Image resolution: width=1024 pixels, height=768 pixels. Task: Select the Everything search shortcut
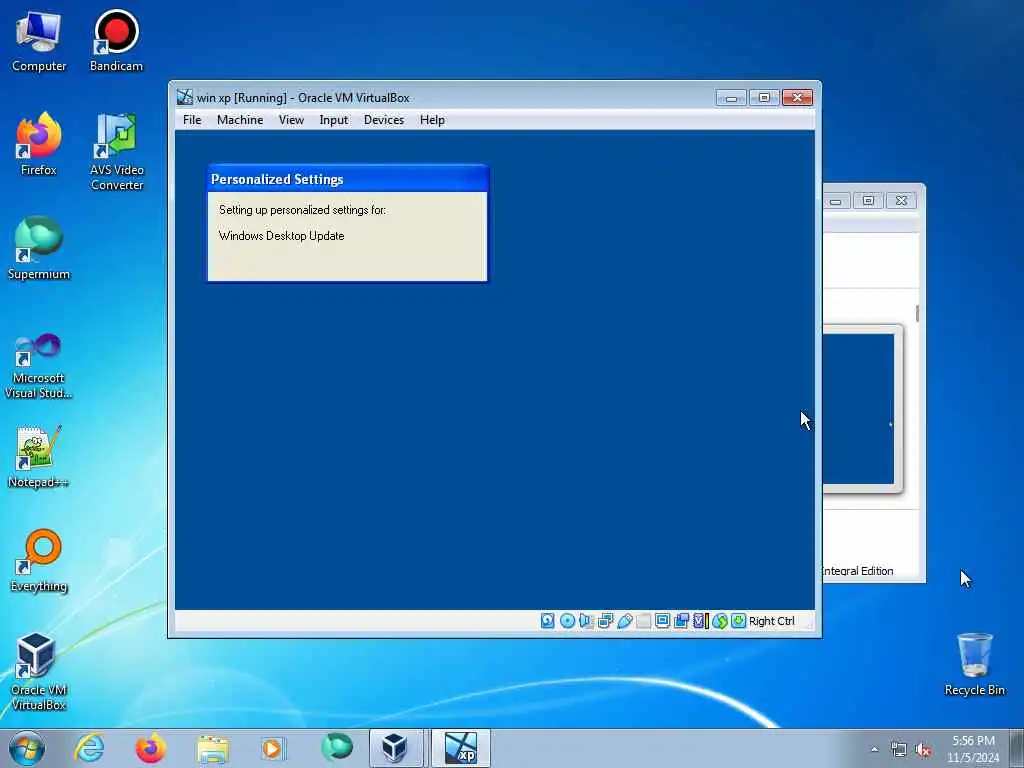coord(39,561)
